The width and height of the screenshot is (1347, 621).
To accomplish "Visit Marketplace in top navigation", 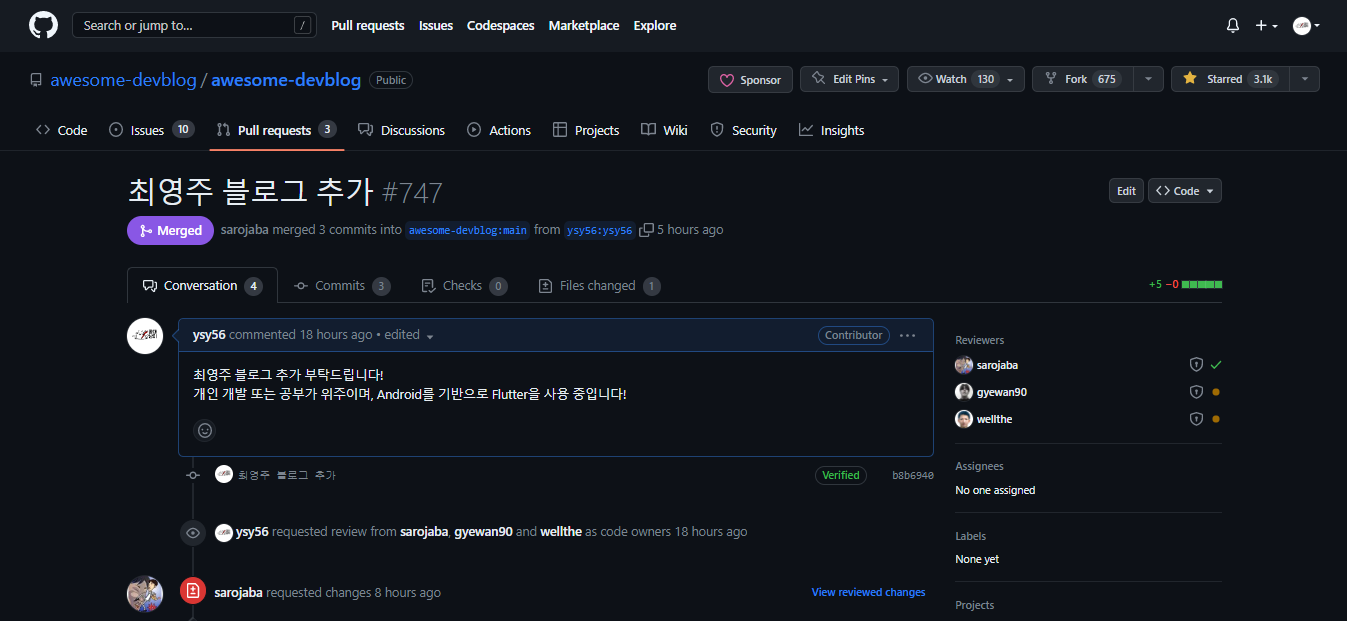I will click(x=584, y=26).
